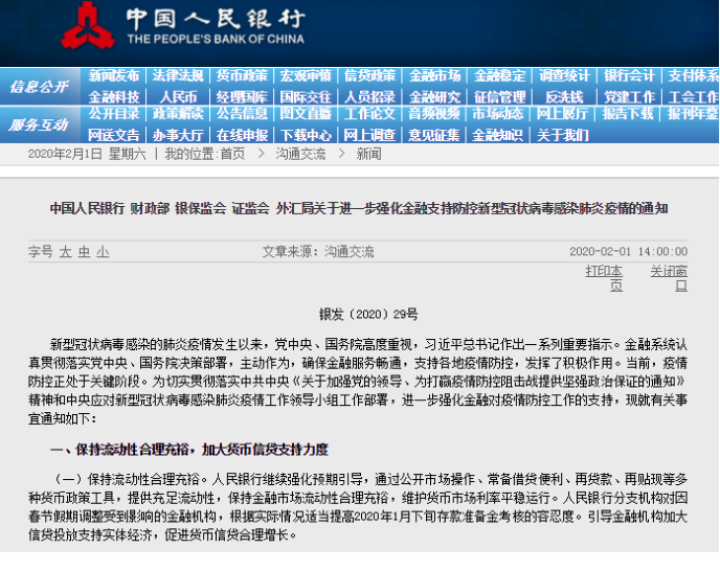
Task: Open the 新闻发布 menu item
Action: click(x=114, y=76)
